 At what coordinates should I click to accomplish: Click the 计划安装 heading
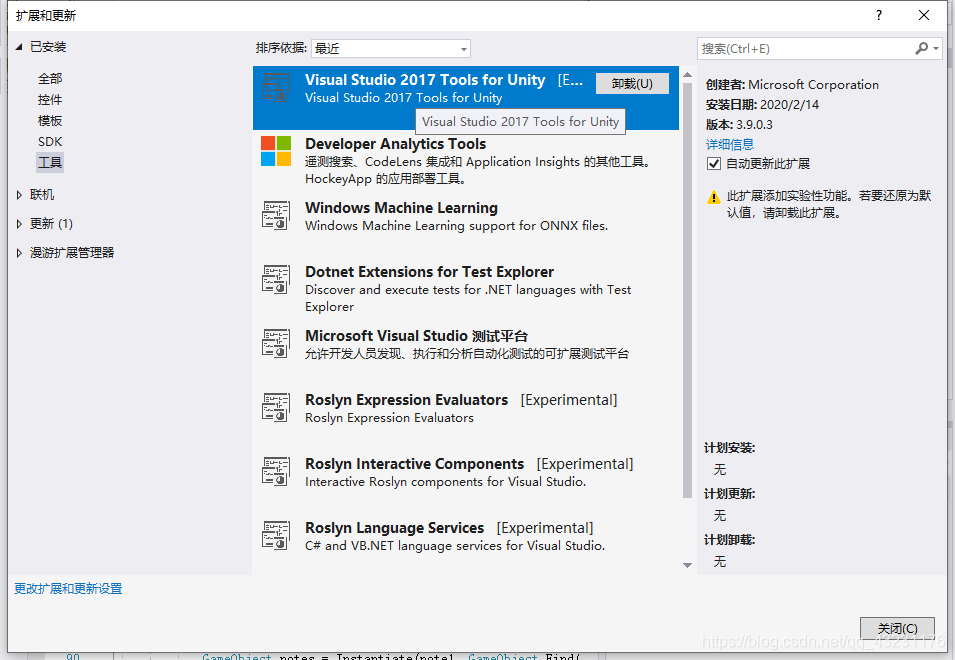click(729, 448)
